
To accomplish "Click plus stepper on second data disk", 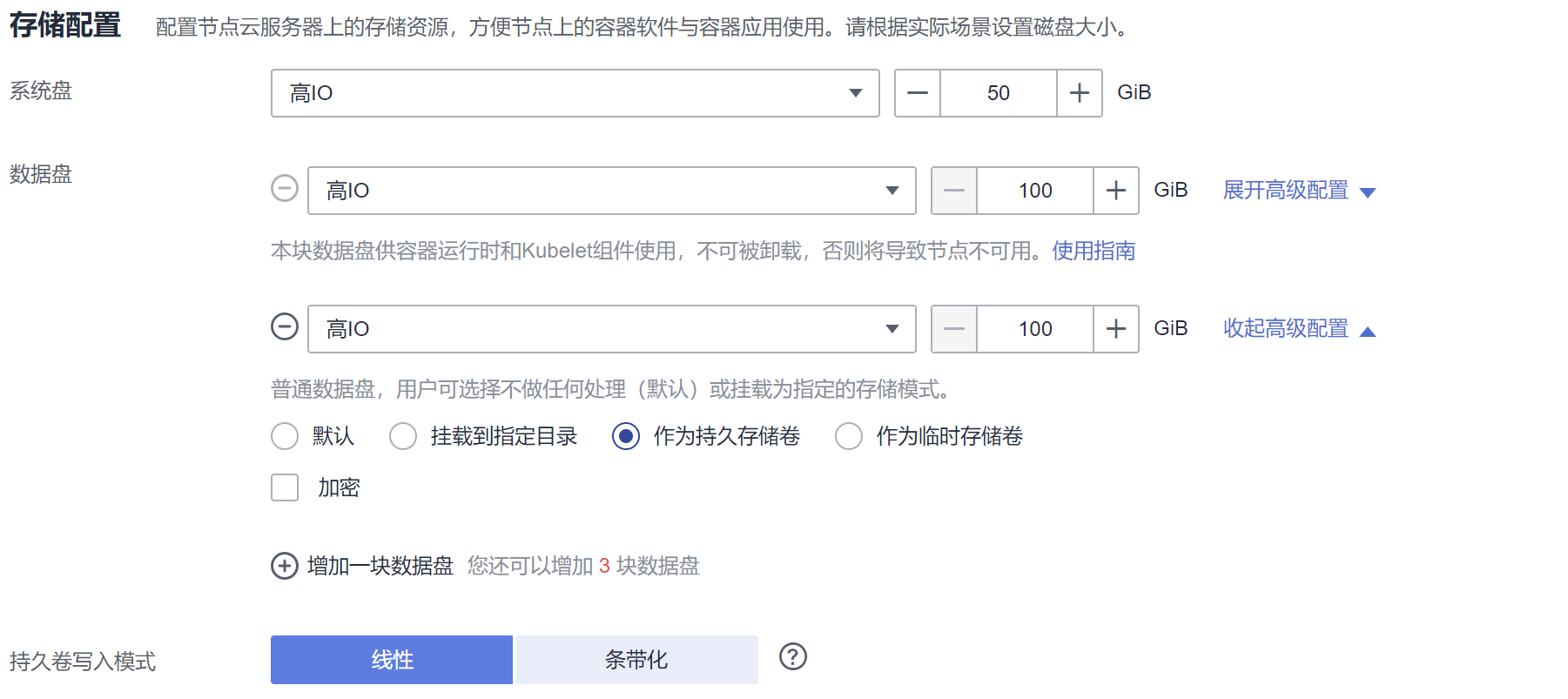I will pyautogui.click(x=1116, y=329).
